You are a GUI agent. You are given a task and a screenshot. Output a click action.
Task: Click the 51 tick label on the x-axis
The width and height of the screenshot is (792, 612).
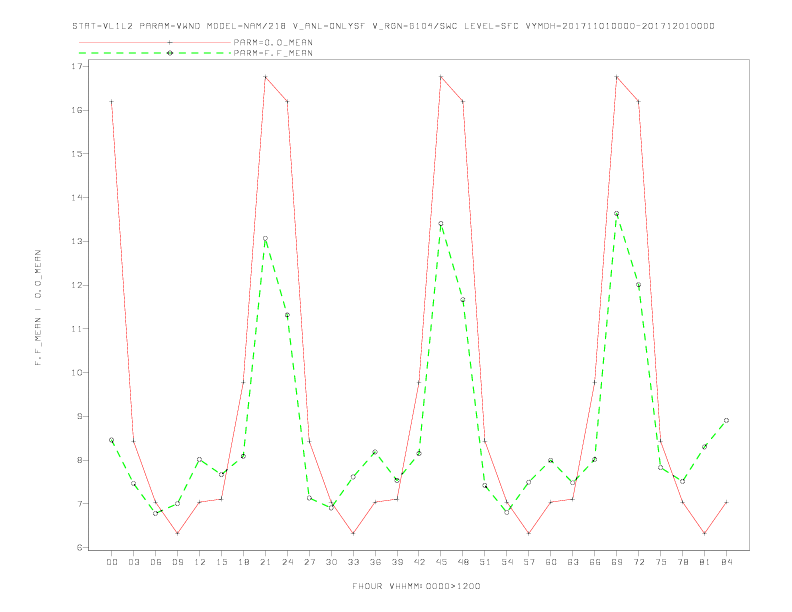pyautogui.click(x=485, y=562)
